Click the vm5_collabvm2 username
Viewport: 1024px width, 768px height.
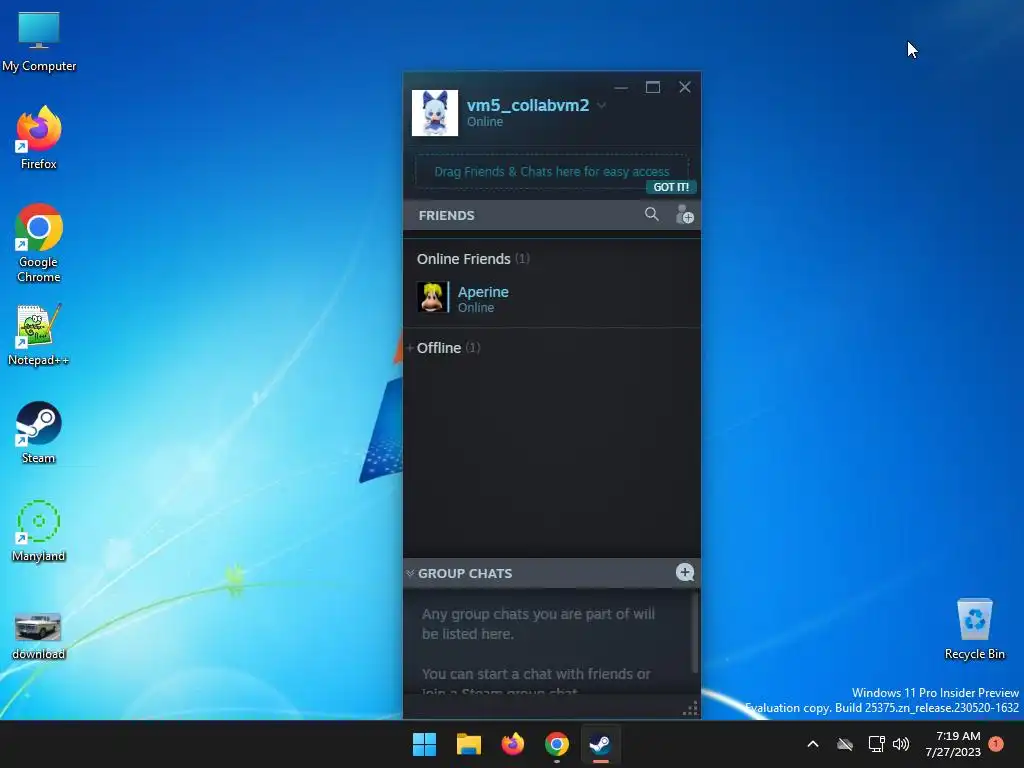tap(528, 105)
